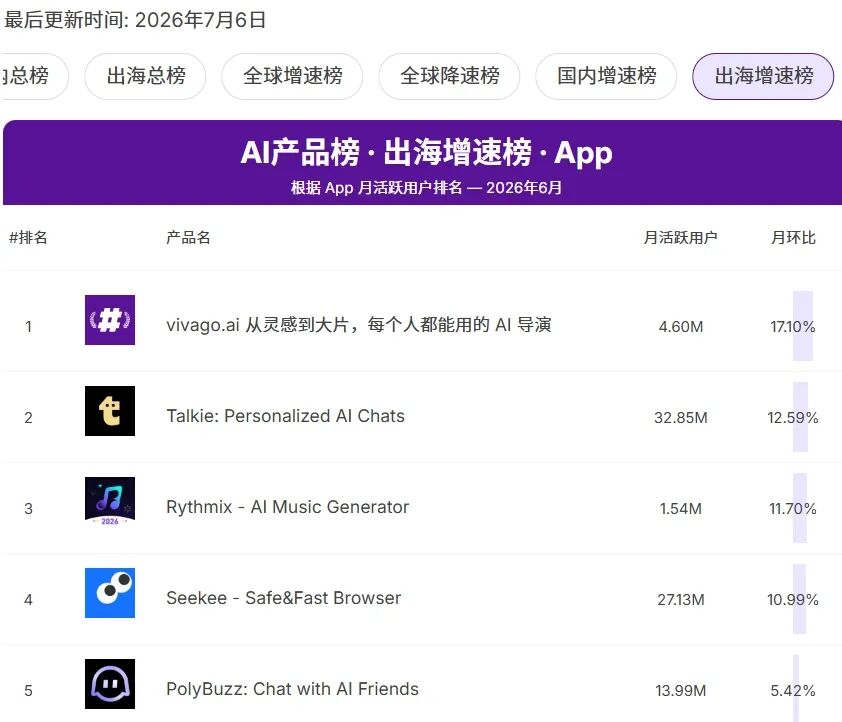Click the 27.13M monthly users value
Image resolution: width=842 pixels, height=722 pixels.
tap(680, 600)
